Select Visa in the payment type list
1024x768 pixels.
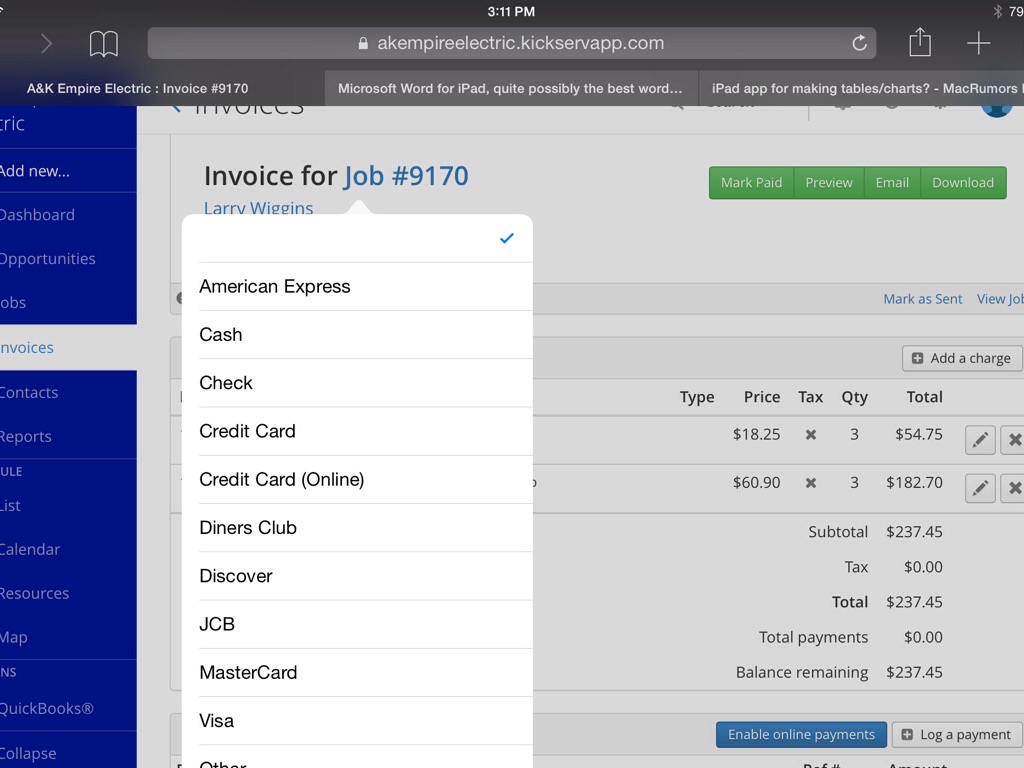click(357, 721)
